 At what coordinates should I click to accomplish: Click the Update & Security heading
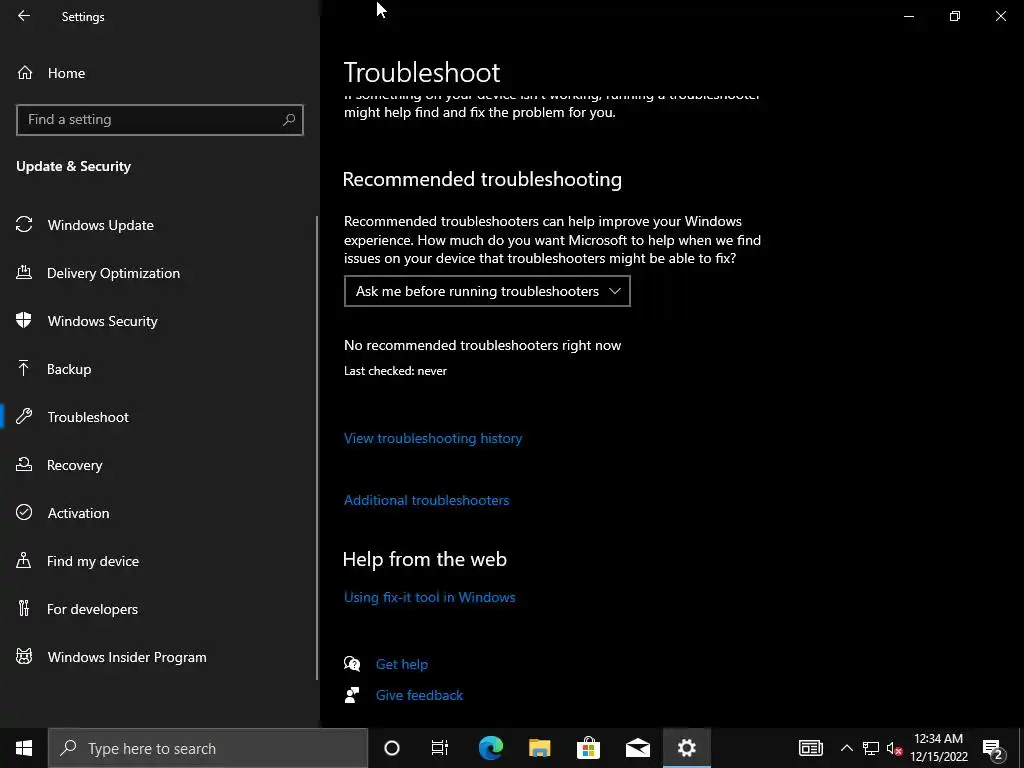pos(74,167)
